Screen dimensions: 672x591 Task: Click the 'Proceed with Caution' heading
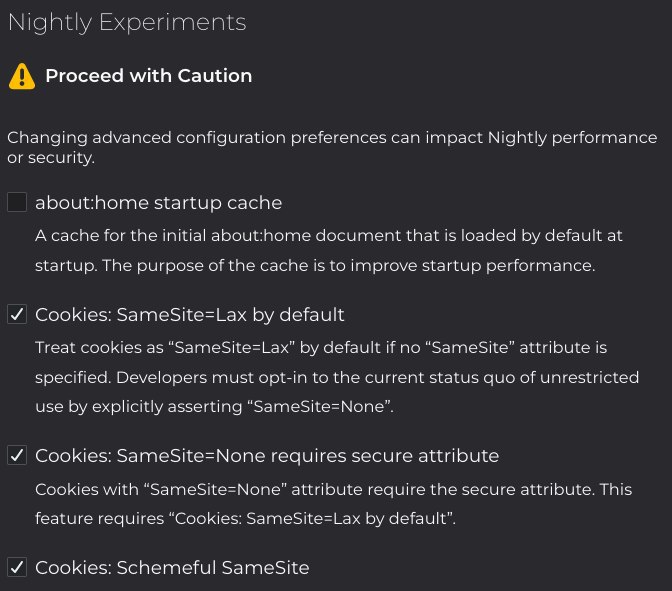coord(149,76)
